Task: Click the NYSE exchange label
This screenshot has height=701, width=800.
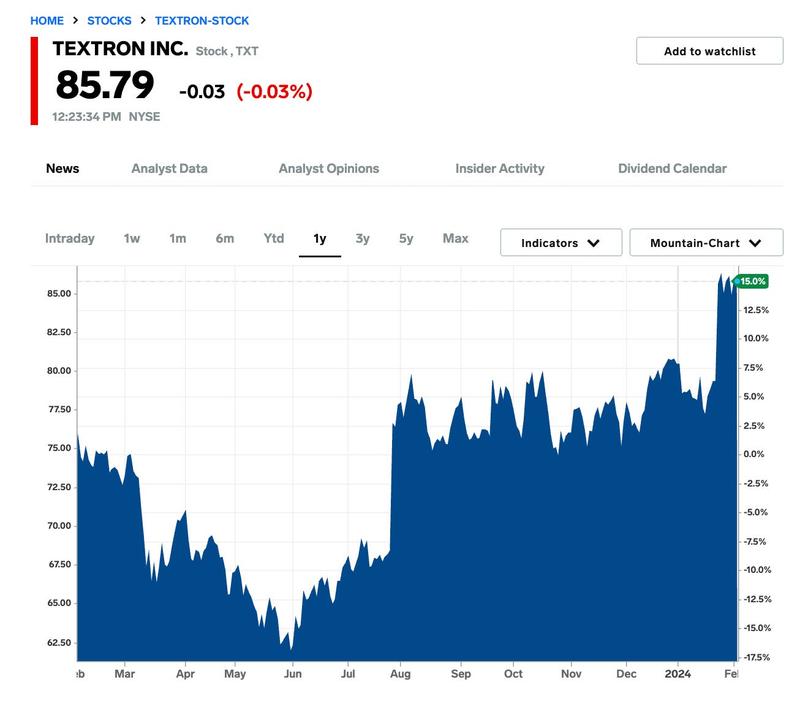Action: point(144,117)
